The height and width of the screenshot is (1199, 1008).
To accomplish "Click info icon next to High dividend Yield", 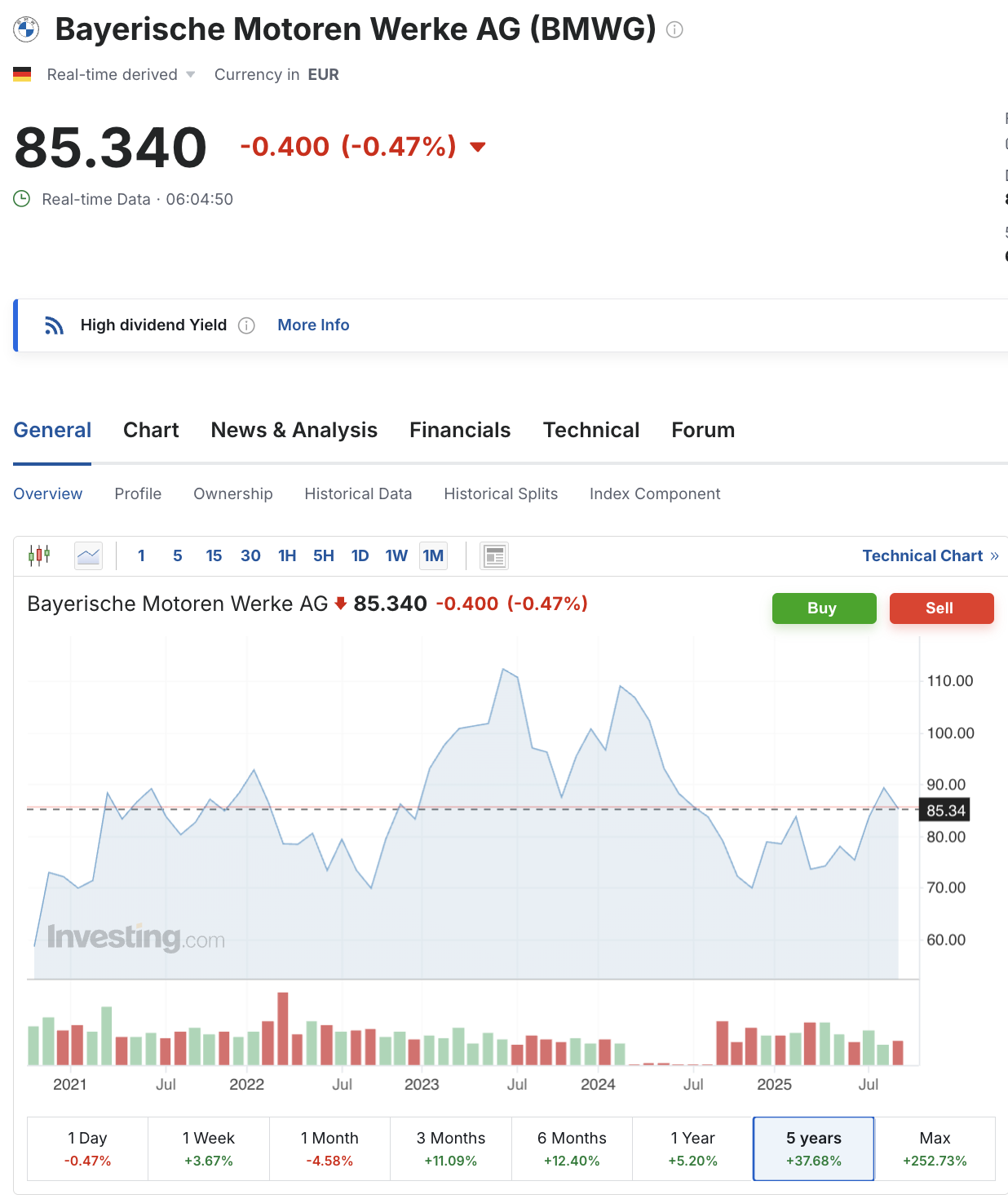I will click(x=246, y=325).
